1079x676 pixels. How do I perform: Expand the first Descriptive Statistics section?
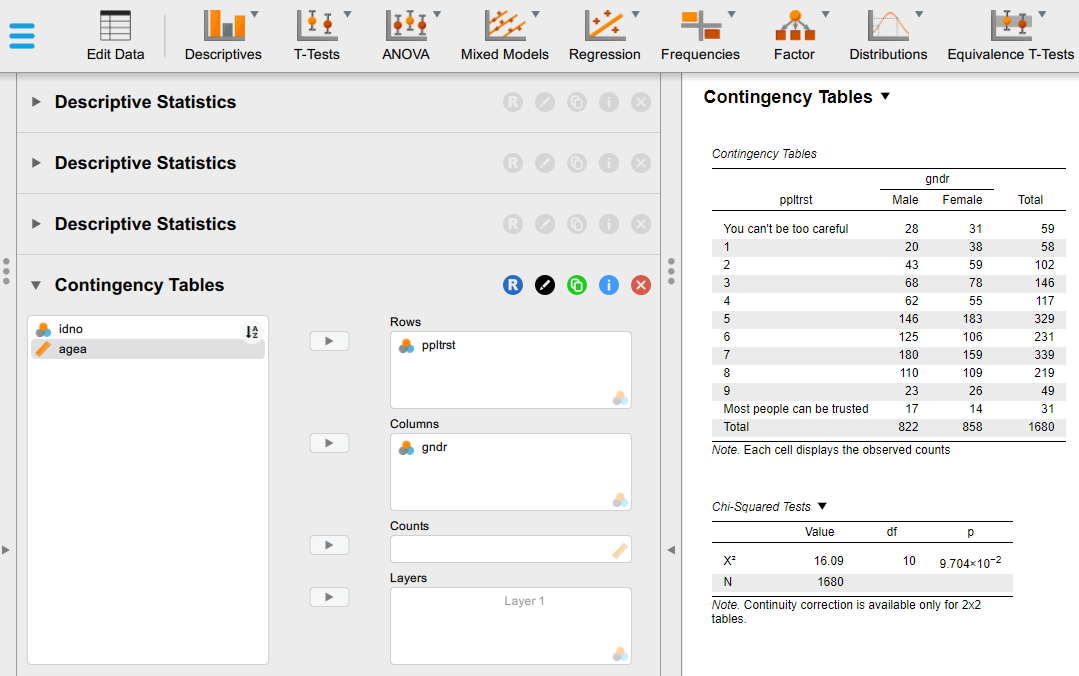coord(36,102)
